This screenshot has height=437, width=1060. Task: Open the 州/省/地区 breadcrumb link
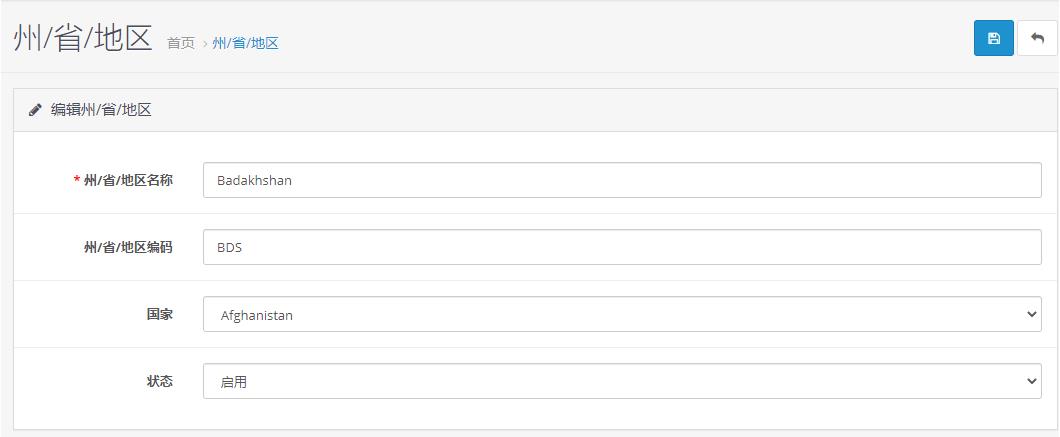coord(245,43)
